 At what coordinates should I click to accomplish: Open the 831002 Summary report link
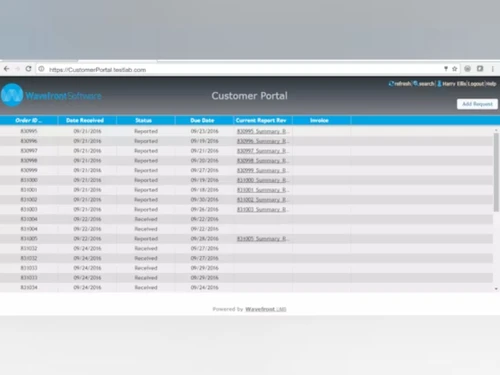[263, 200]
